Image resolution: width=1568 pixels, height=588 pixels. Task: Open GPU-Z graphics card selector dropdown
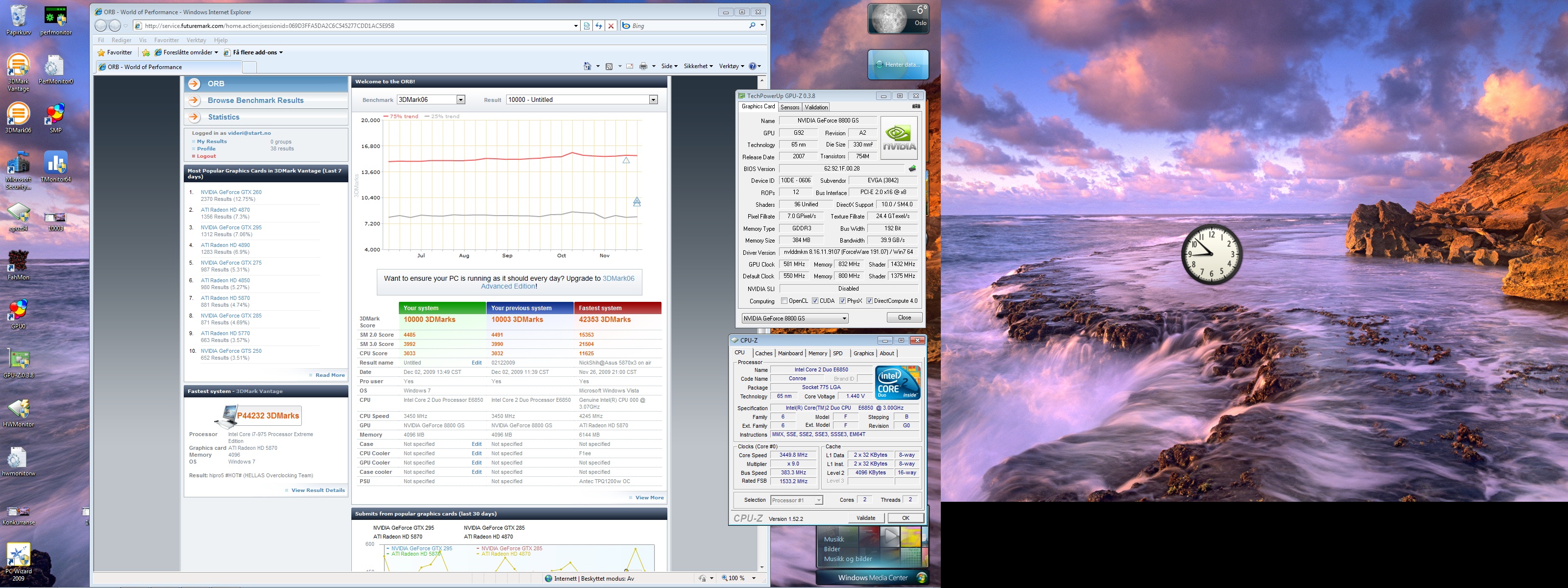tap(795, 318)
